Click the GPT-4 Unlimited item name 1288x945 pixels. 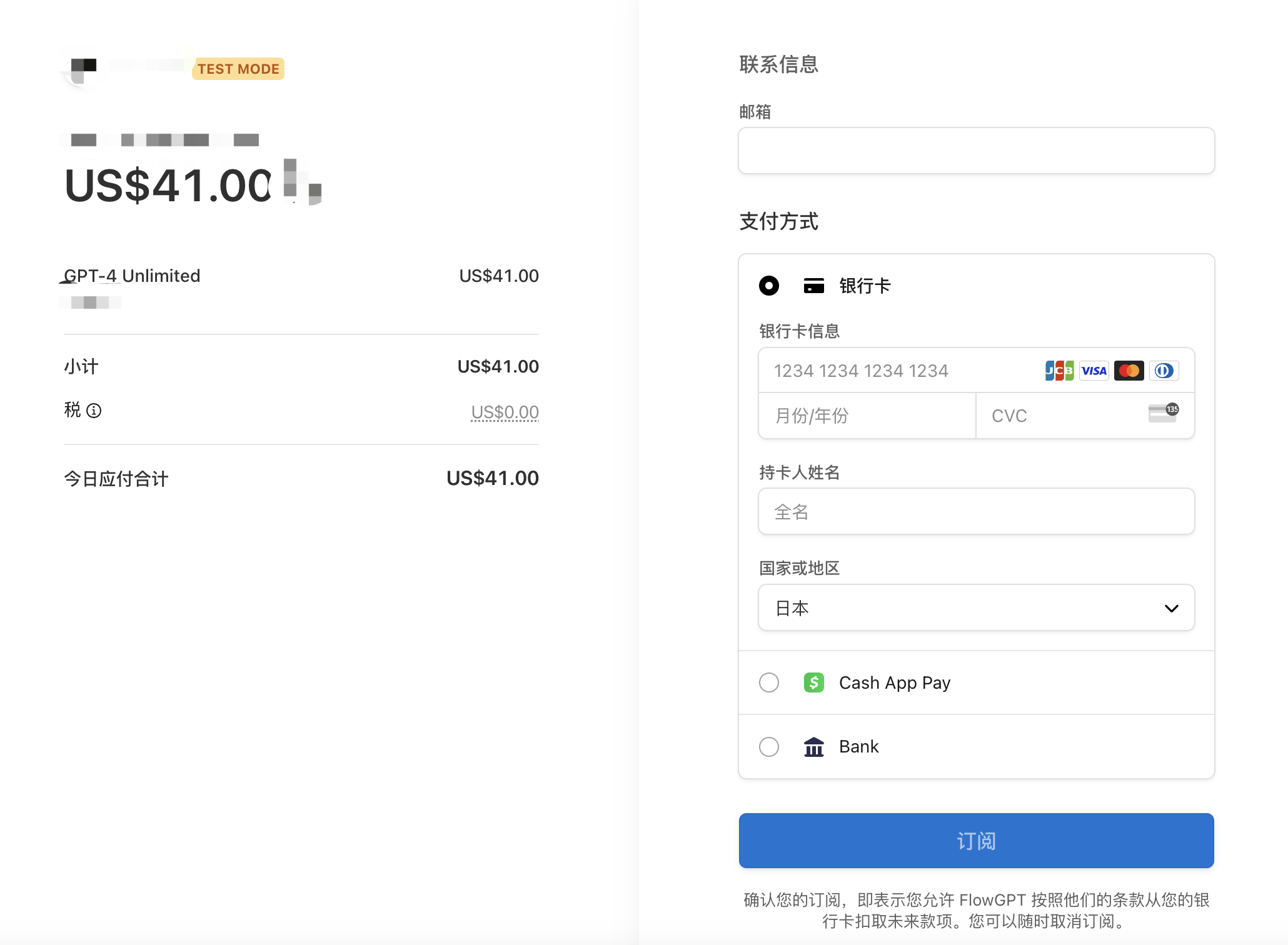132,276
